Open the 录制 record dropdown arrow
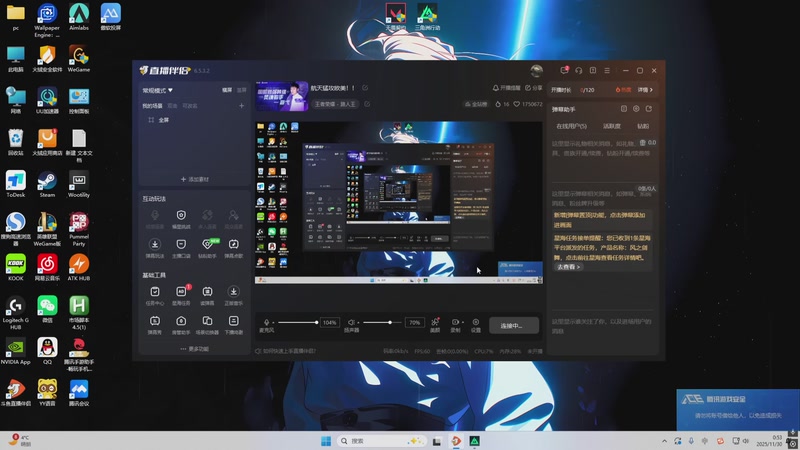Screen dimensions: 800x450 (x=463, y=322)
